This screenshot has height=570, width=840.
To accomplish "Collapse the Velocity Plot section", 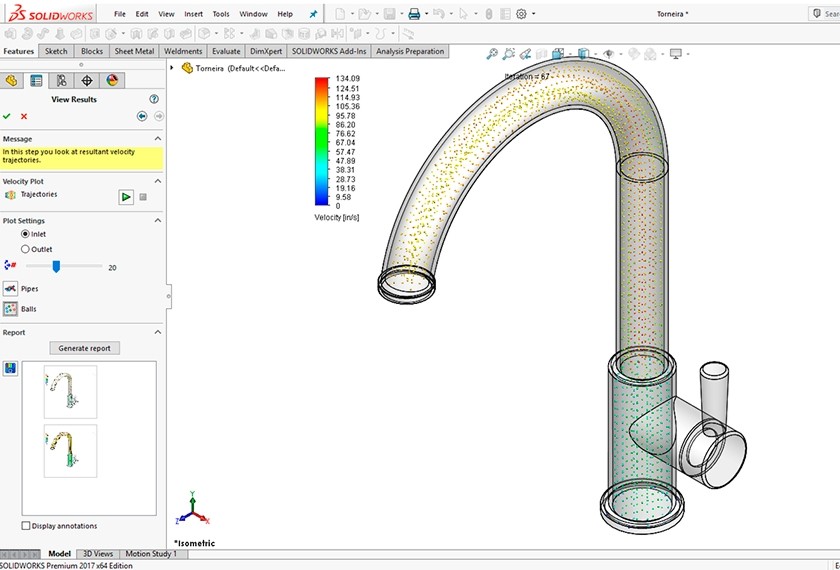I will 157,181.
